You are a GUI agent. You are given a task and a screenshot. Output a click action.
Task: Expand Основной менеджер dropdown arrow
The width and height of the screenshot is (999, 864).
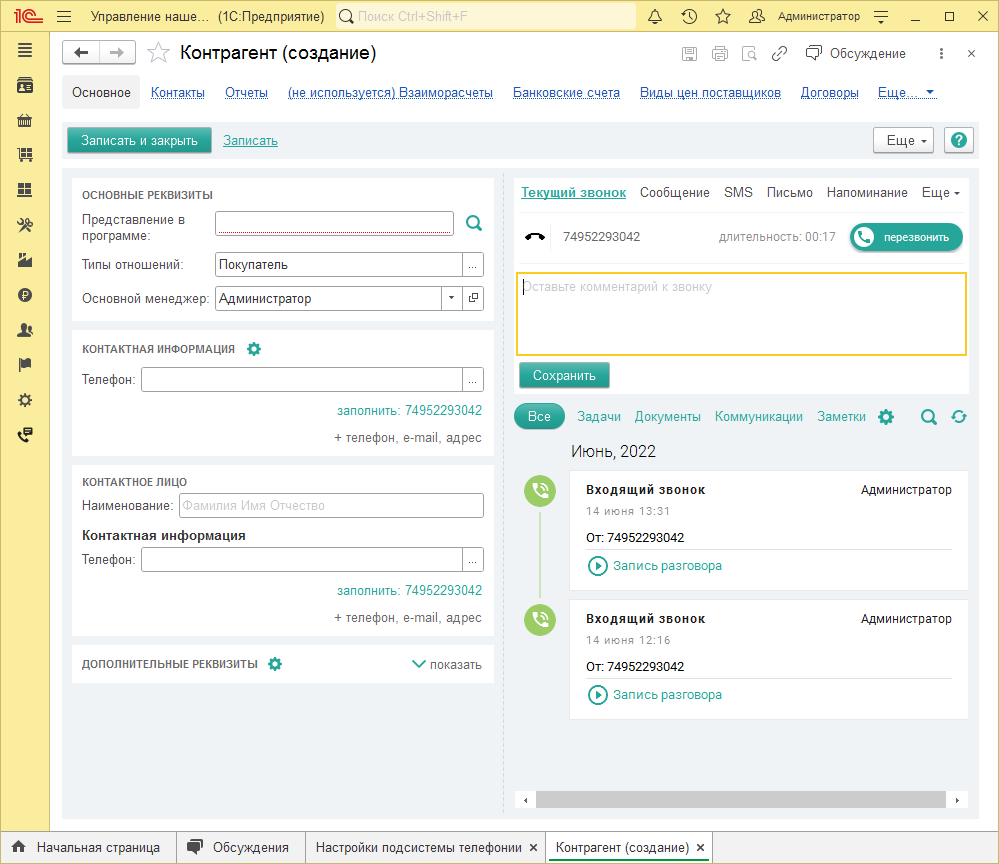click(451, 298)
